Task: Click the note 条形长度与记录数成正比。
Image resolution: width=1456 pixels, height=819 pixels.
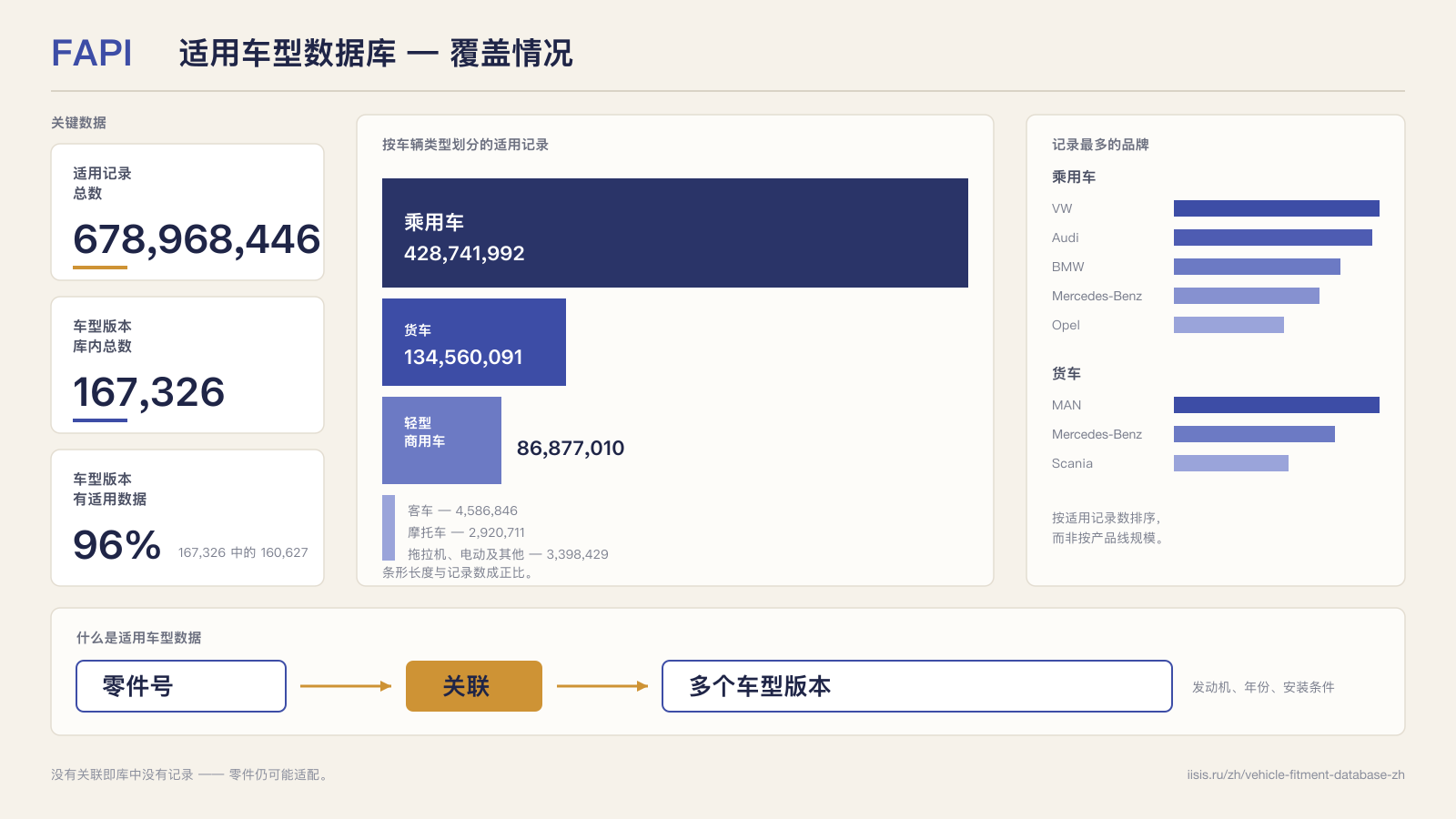Action: pyautogui.click(x=460, y=572)
